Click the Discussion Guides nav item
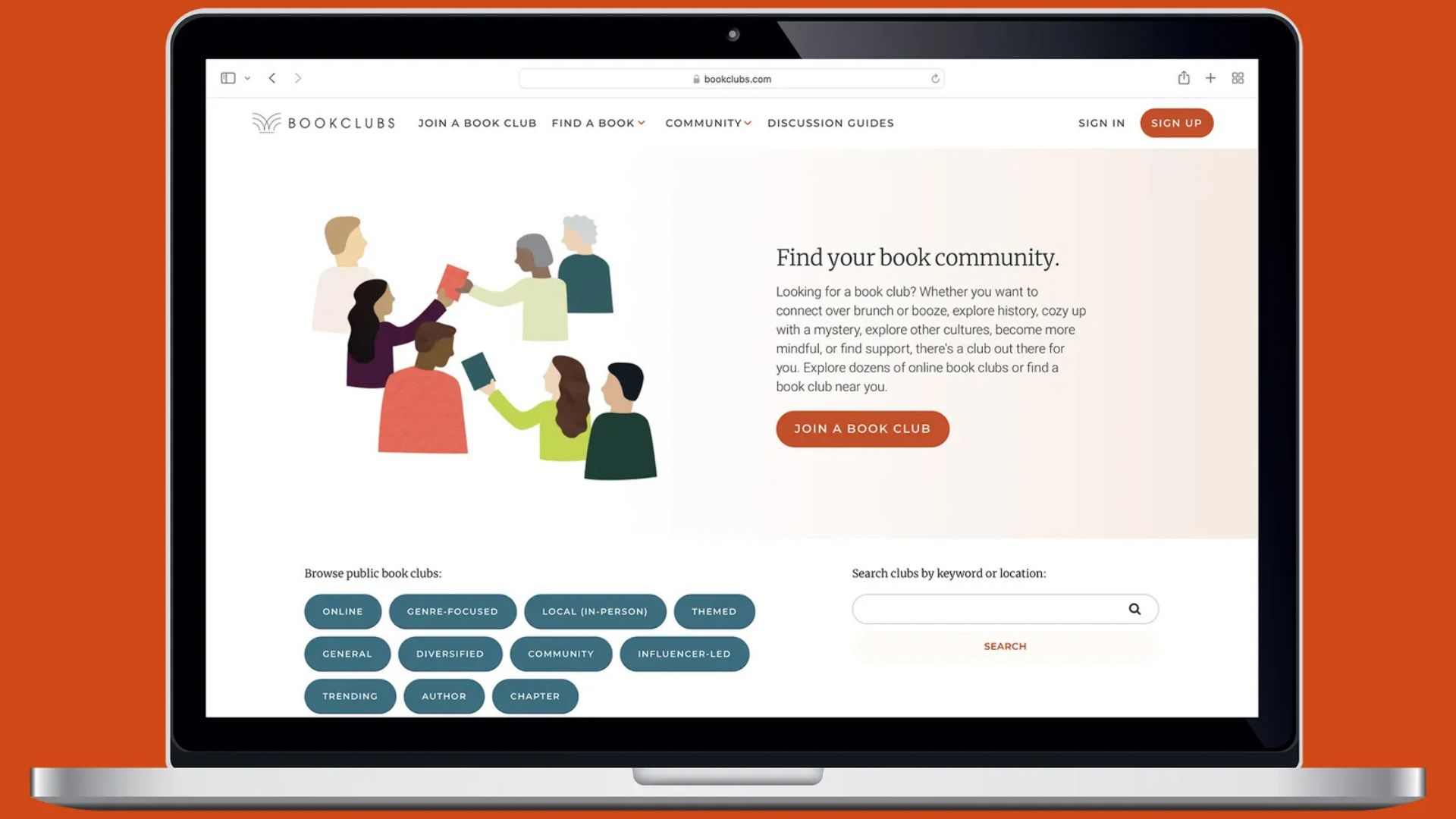1456x819 pixels. 831,122
